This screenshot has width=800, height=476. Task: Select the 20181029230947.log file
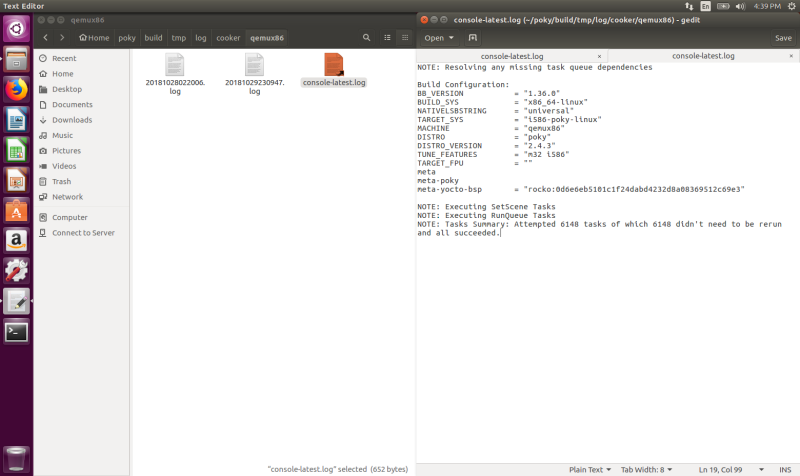(255, 74)
